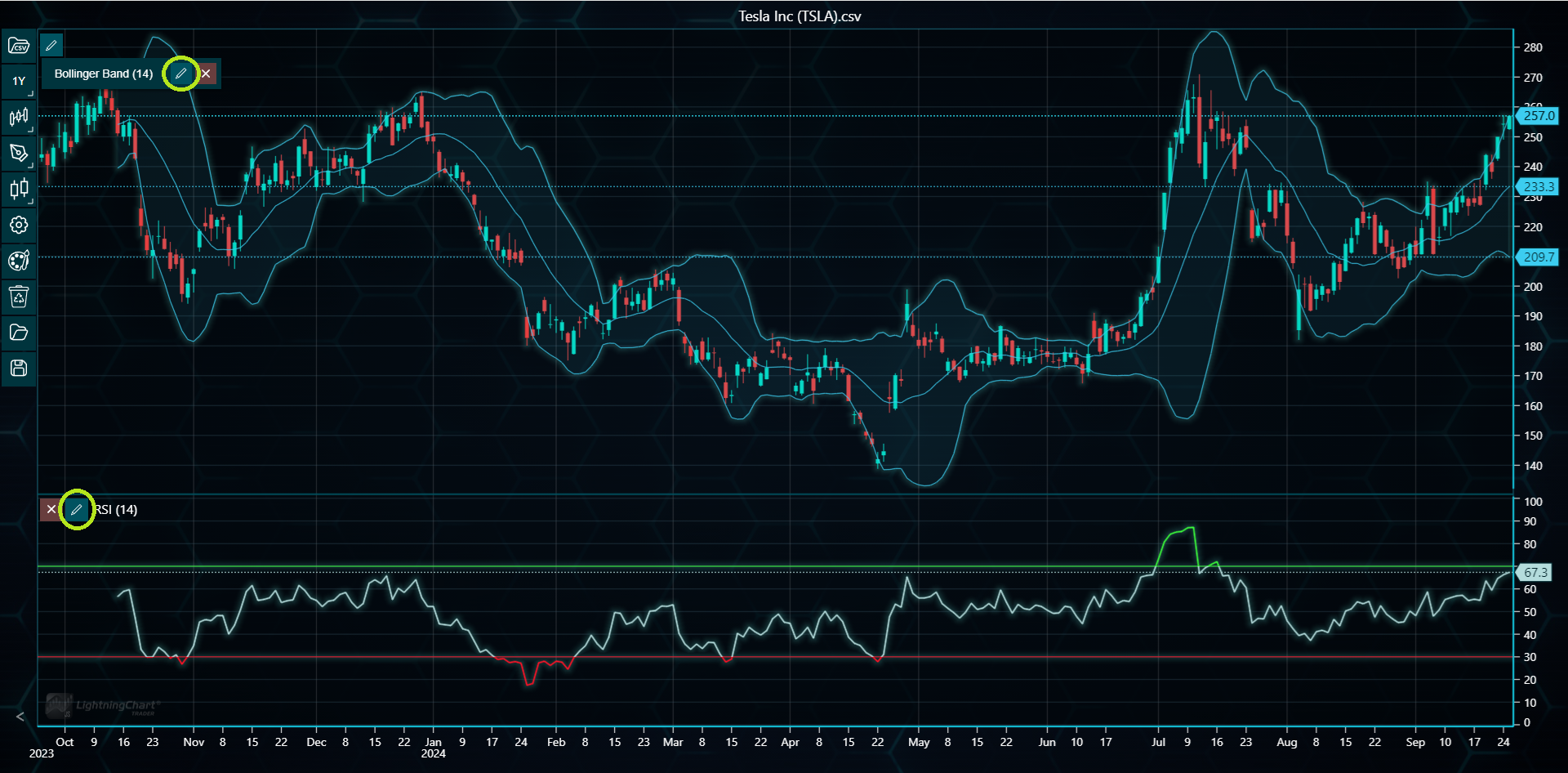Click the May label on time axis
Screen dimensions: 1568x773
pyautogui.click(x=919, y=742)
